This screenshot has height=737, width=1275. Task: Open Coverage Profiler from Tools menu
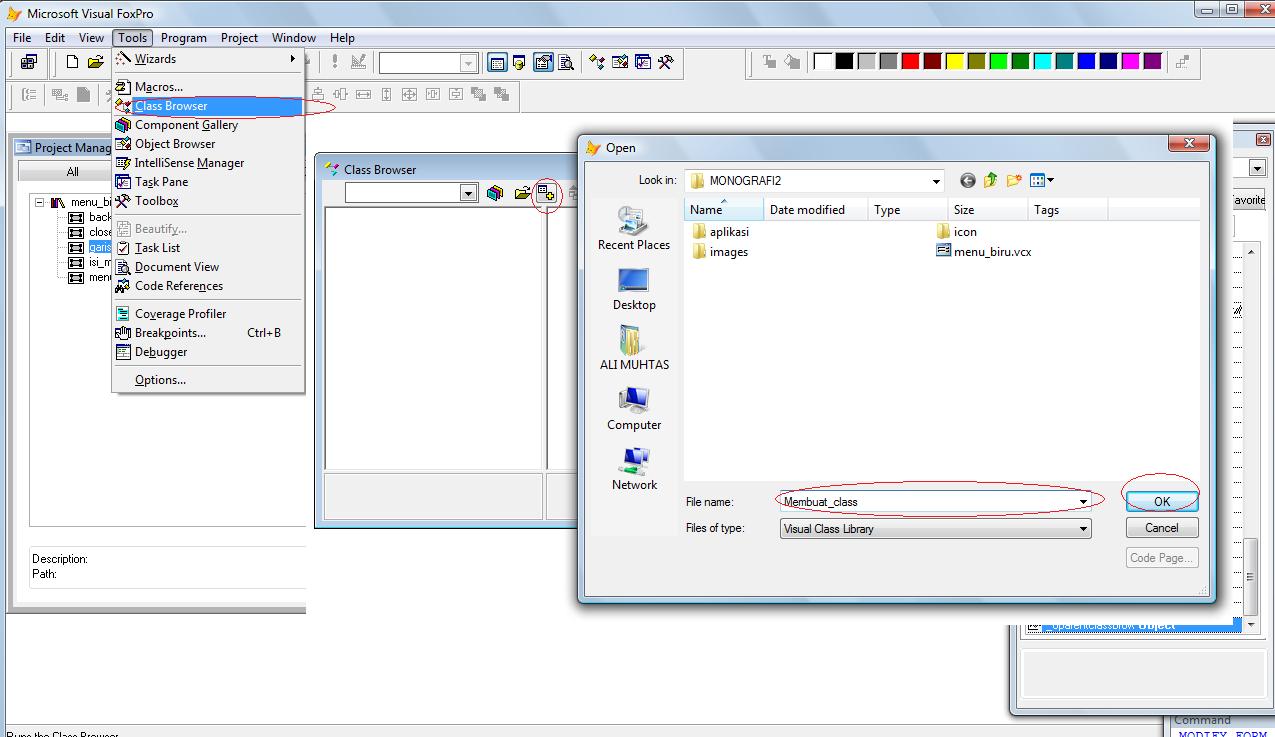click(x=207, y=314)
